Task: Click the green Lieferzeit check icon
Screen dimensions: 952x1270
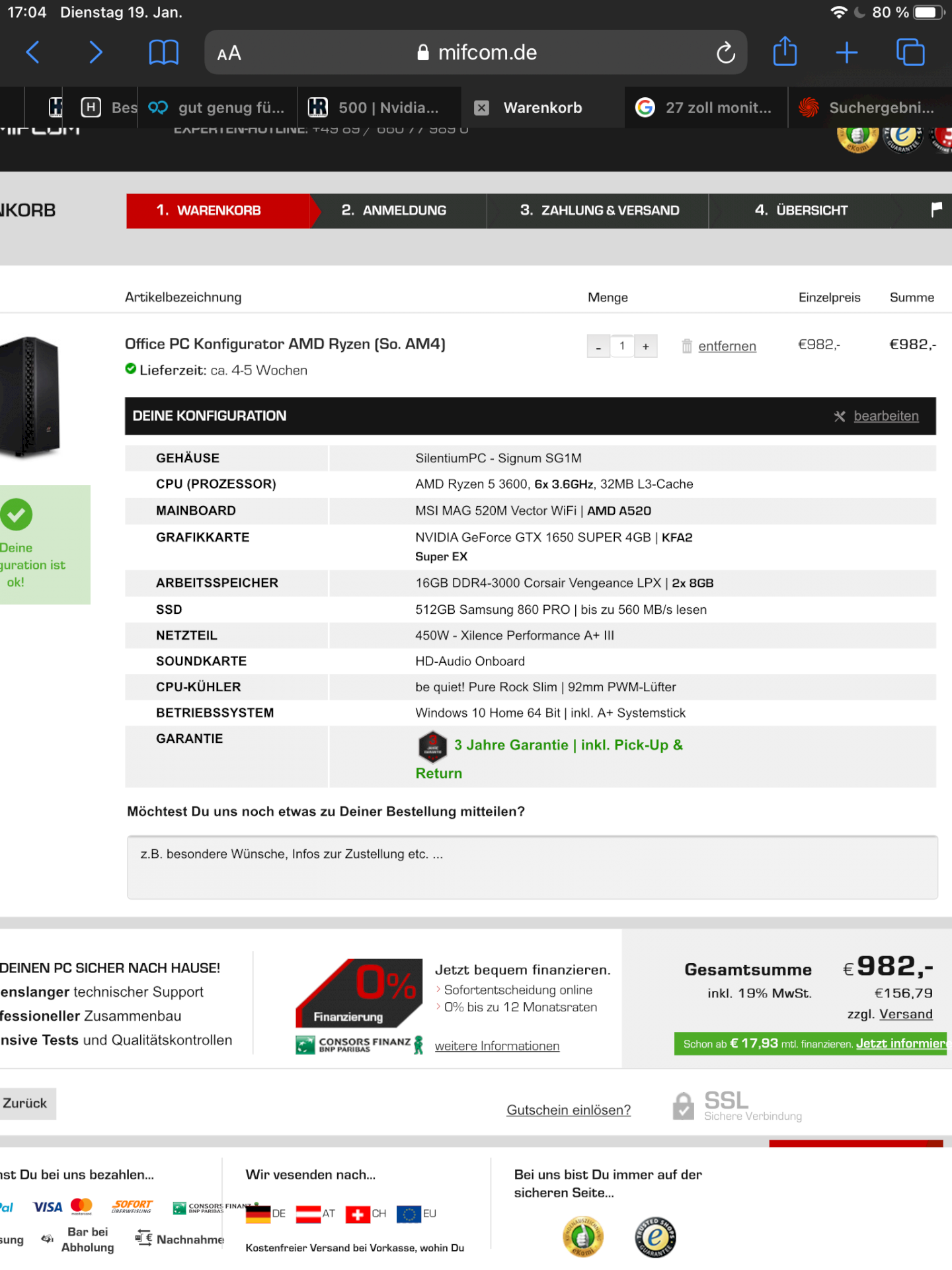Action: click(x=131, y=369)
